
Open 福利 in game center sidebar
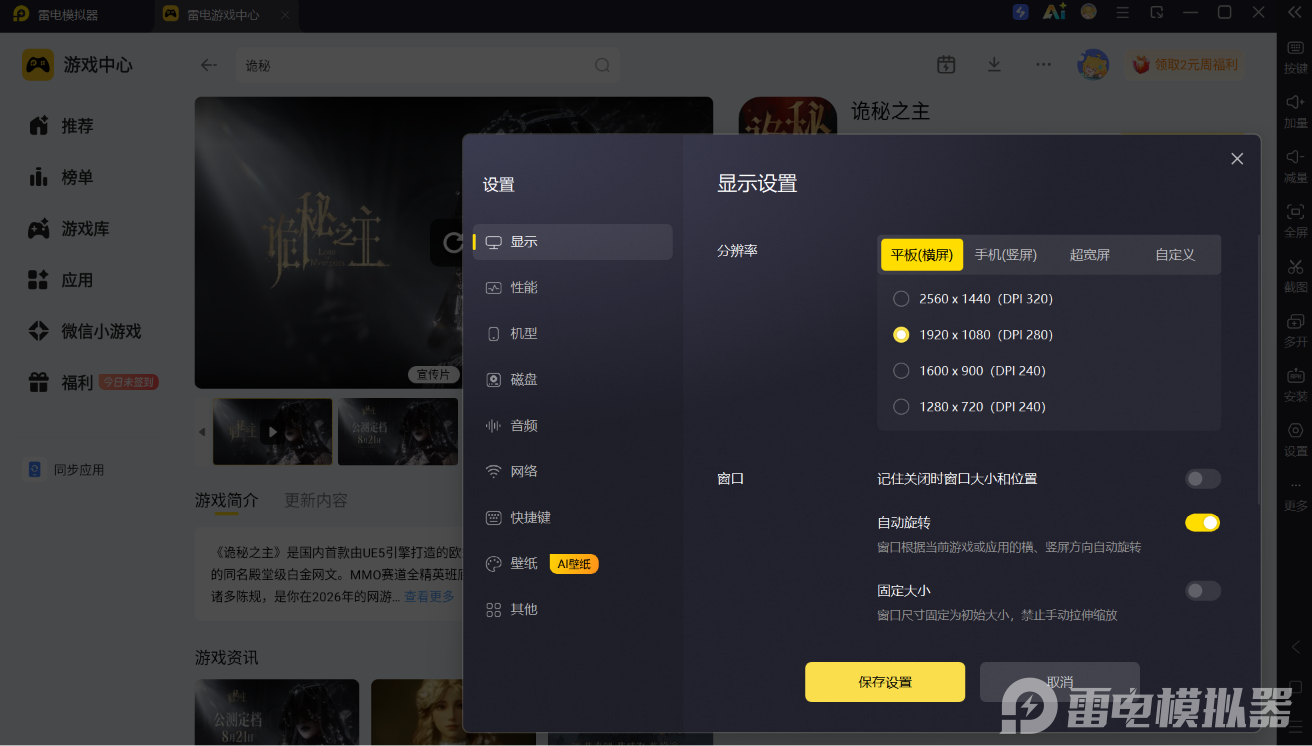tap(92, 382)
